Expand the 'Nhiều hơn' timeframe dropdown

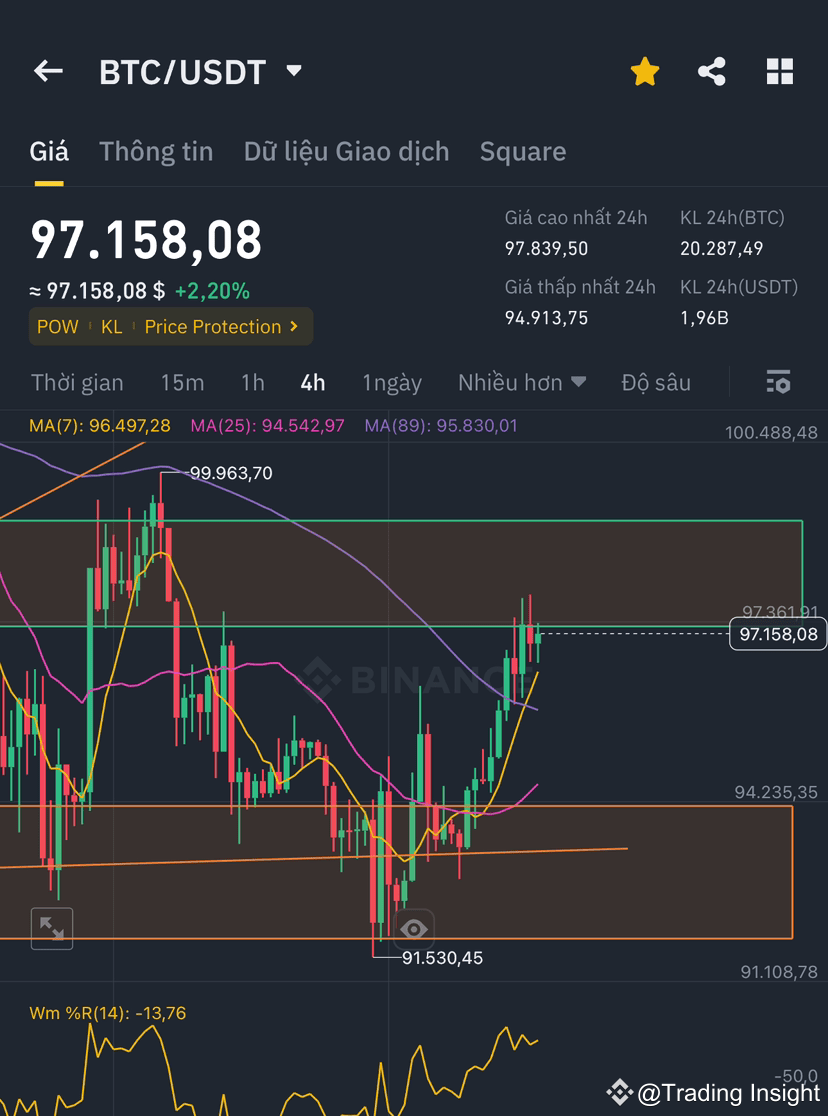coord(521,382)
